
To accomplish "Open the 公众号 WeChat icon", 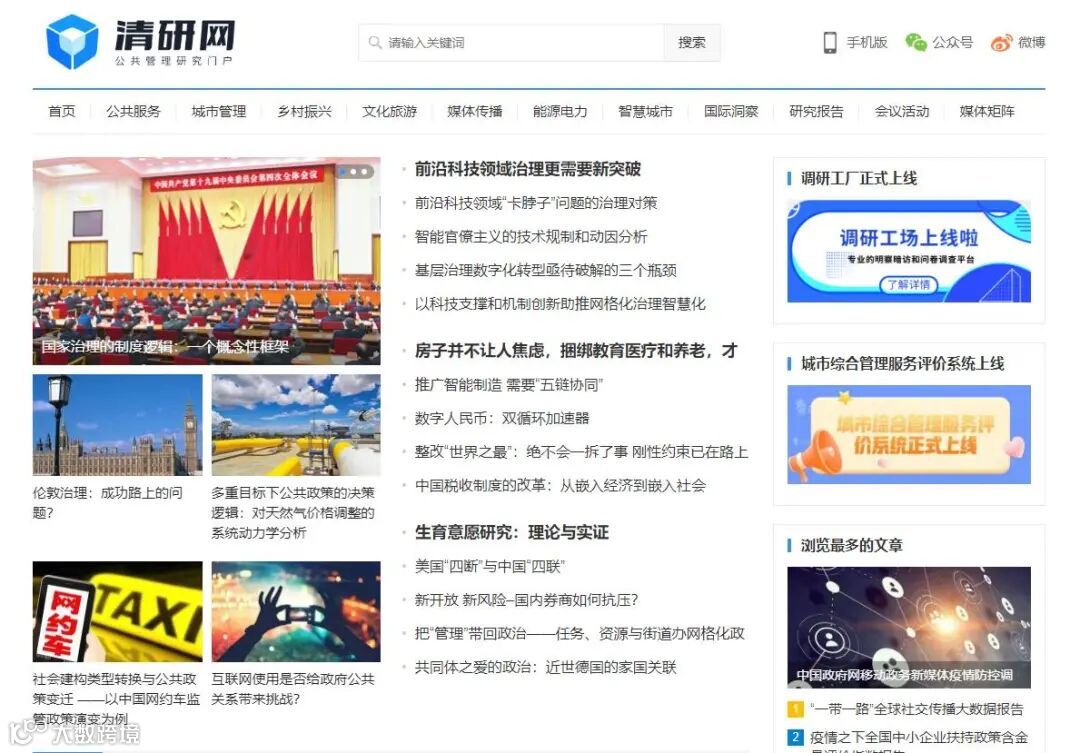I will pyautogui.click(x=915, y=43).
